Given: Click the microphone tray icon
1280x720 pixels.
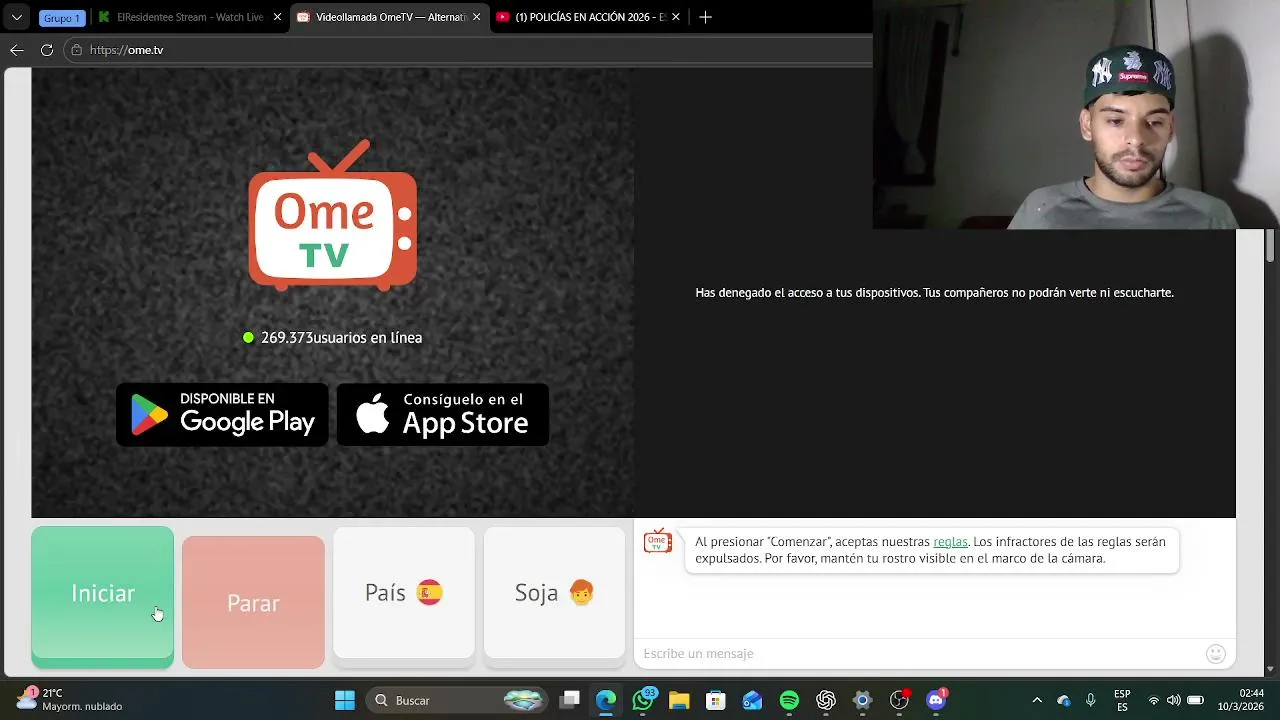Looking at the screenshot, I should click(1091, 700).
